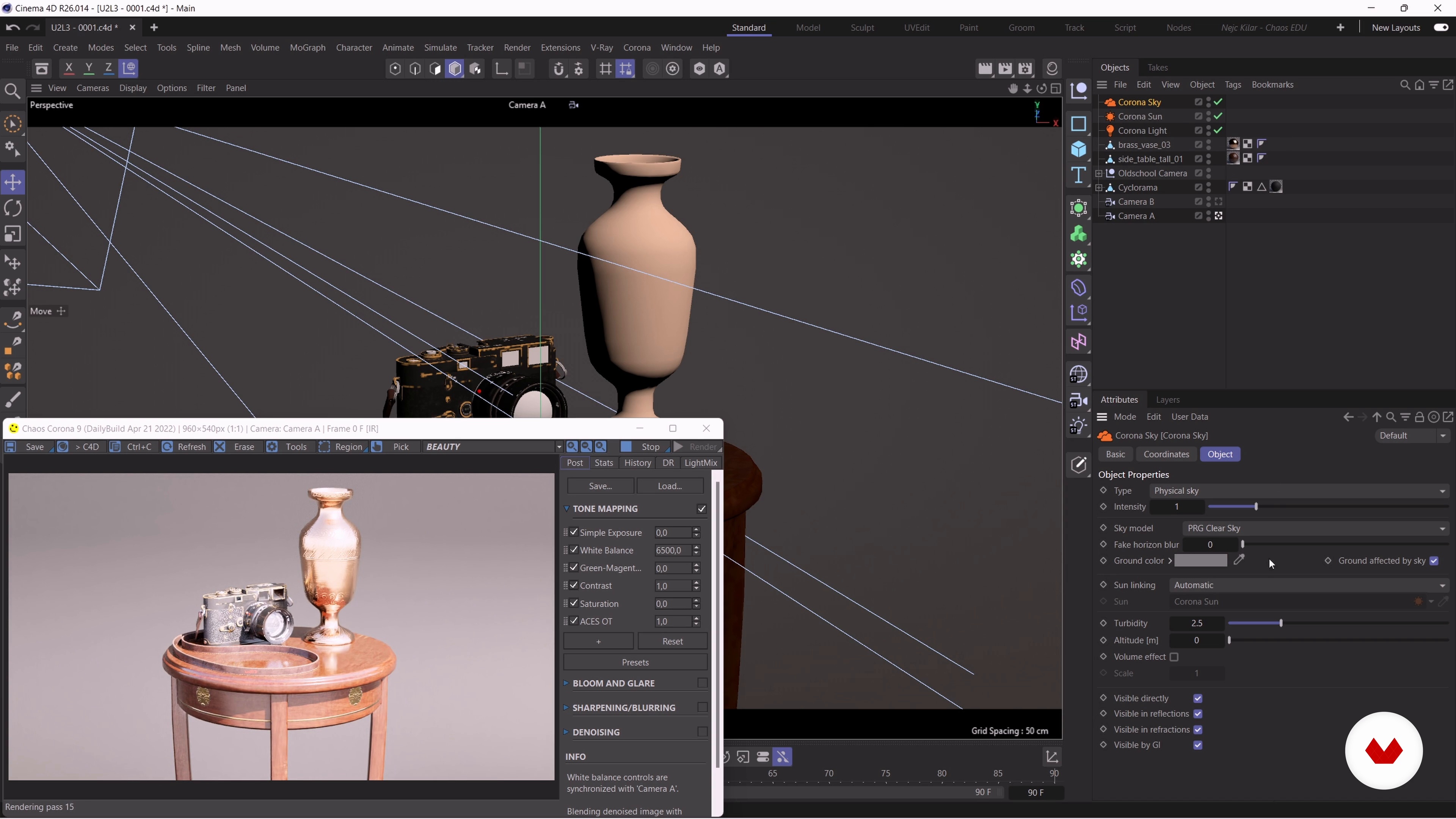Click the Text spline icon
Viewport: 1456px width, 819px height.
coord(1078,175)
